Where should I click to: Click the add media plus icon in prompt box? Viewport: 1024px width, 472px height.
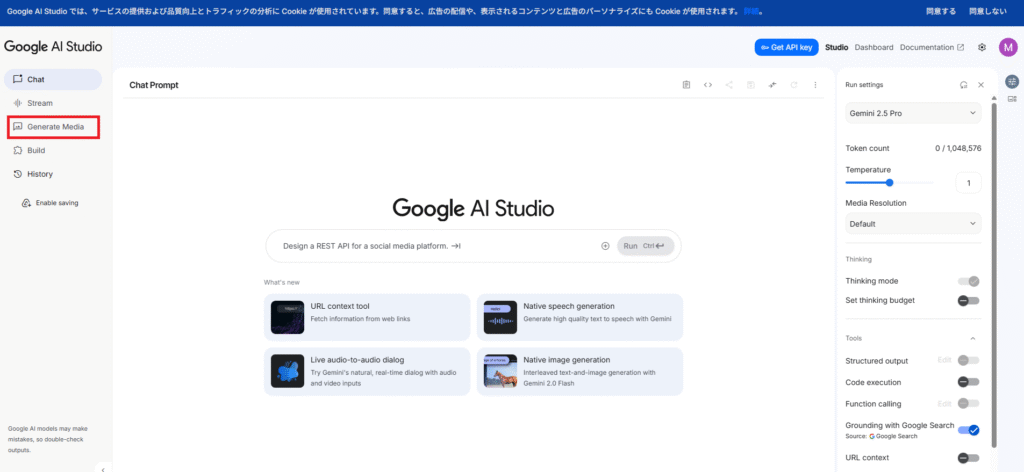point(605,246)
